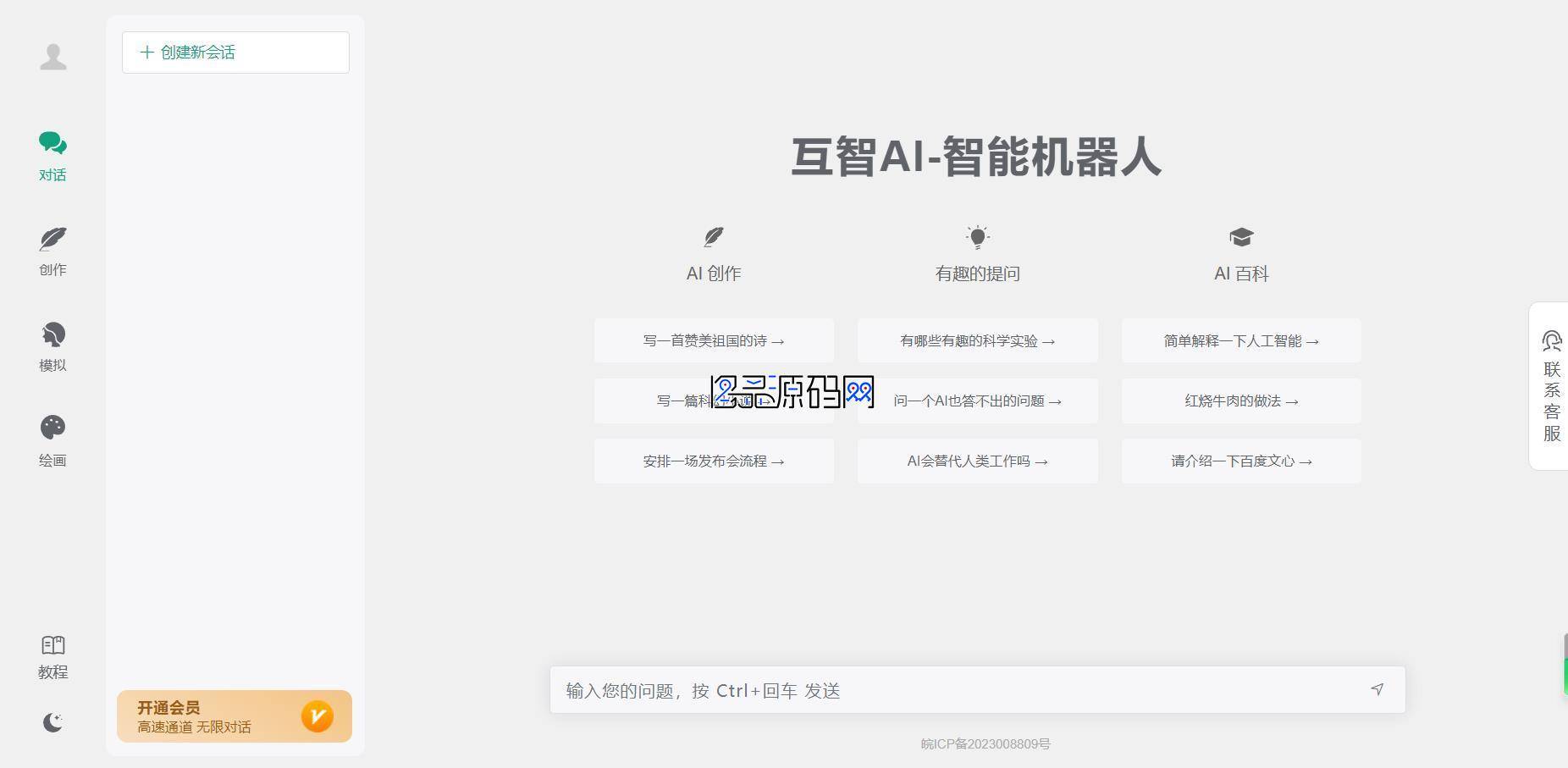Choose prompt 有哪些有趣的科学实验
This screenshot has height=768, width=1568.
click(x=977, y=340)
